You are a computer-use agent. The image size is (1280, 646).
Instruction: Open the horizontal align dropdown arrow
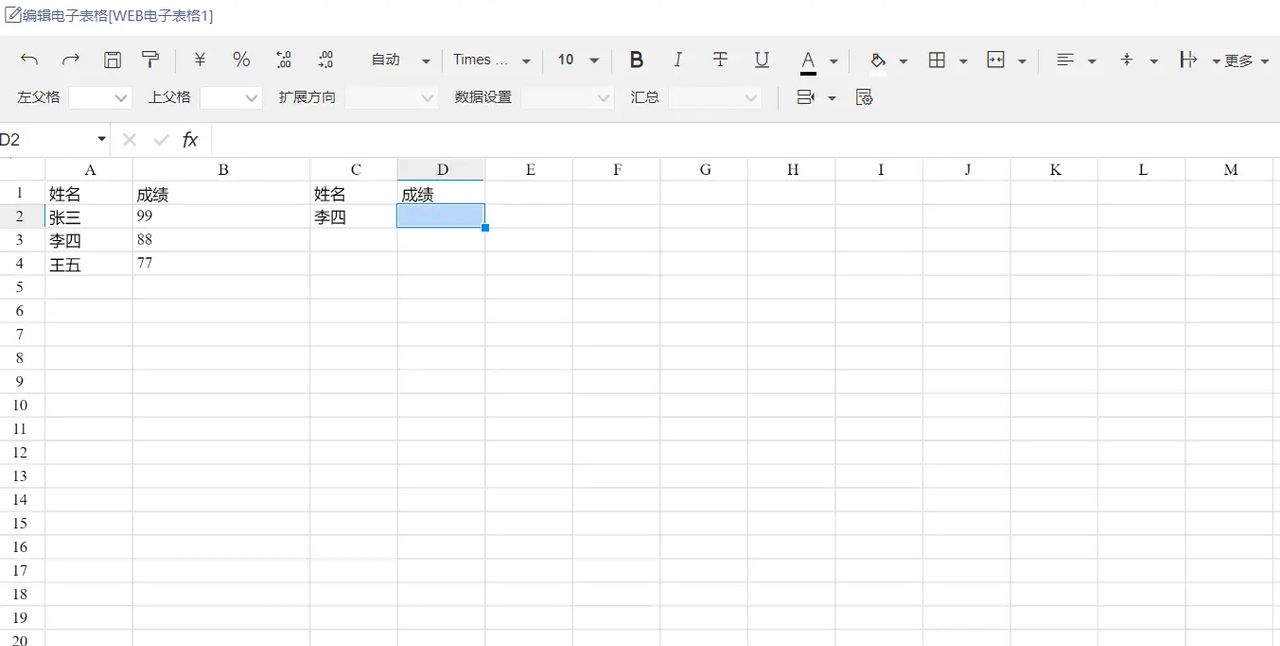coord(1092,61)
